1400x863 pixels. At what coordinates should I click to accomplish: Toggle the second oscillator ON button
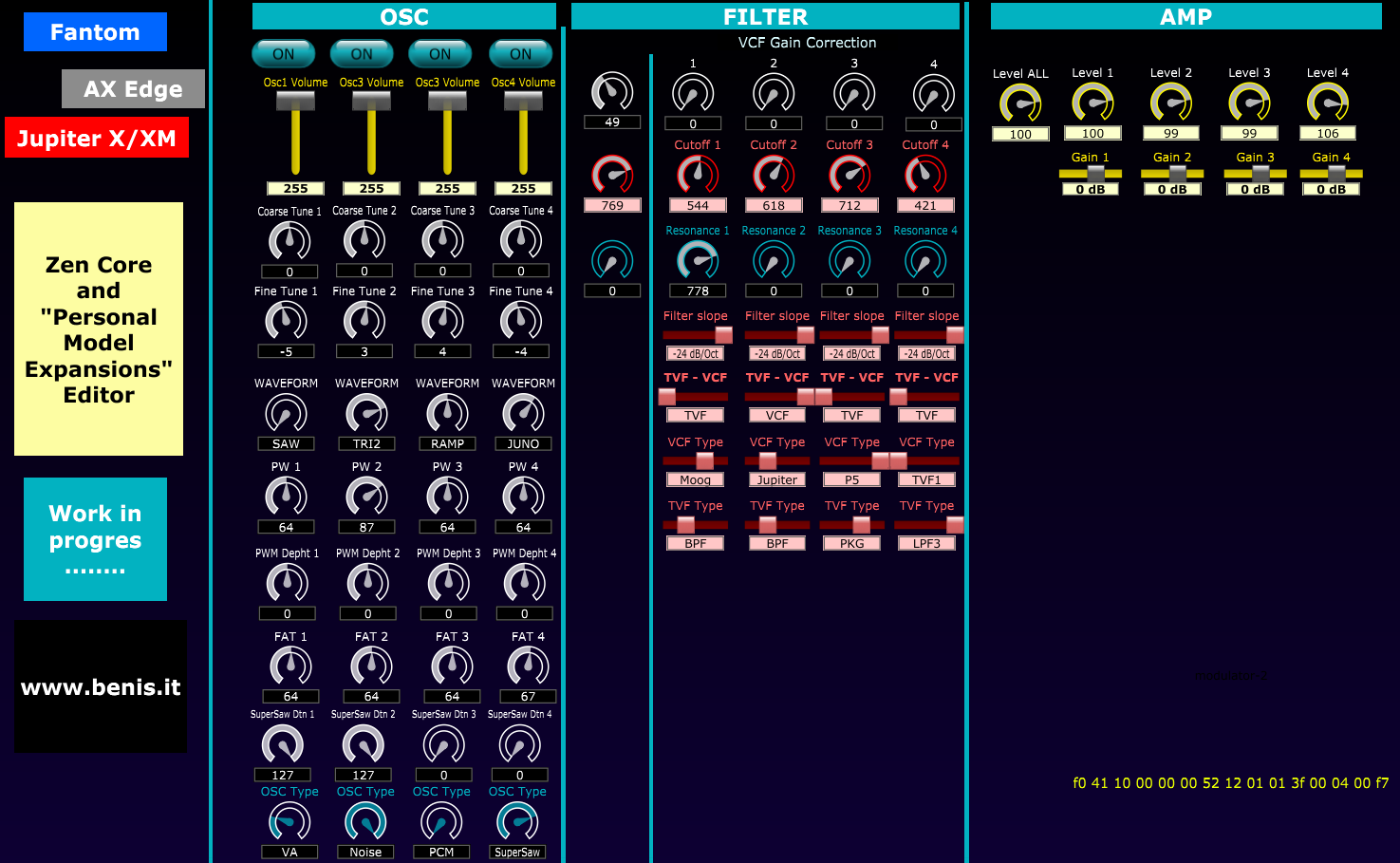(362, 54)
